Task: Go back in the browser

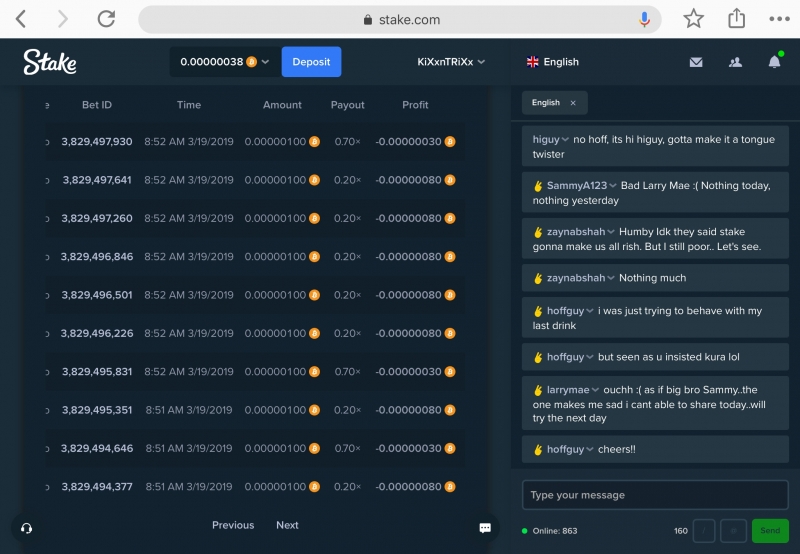Action: click(x=21, y=19)
